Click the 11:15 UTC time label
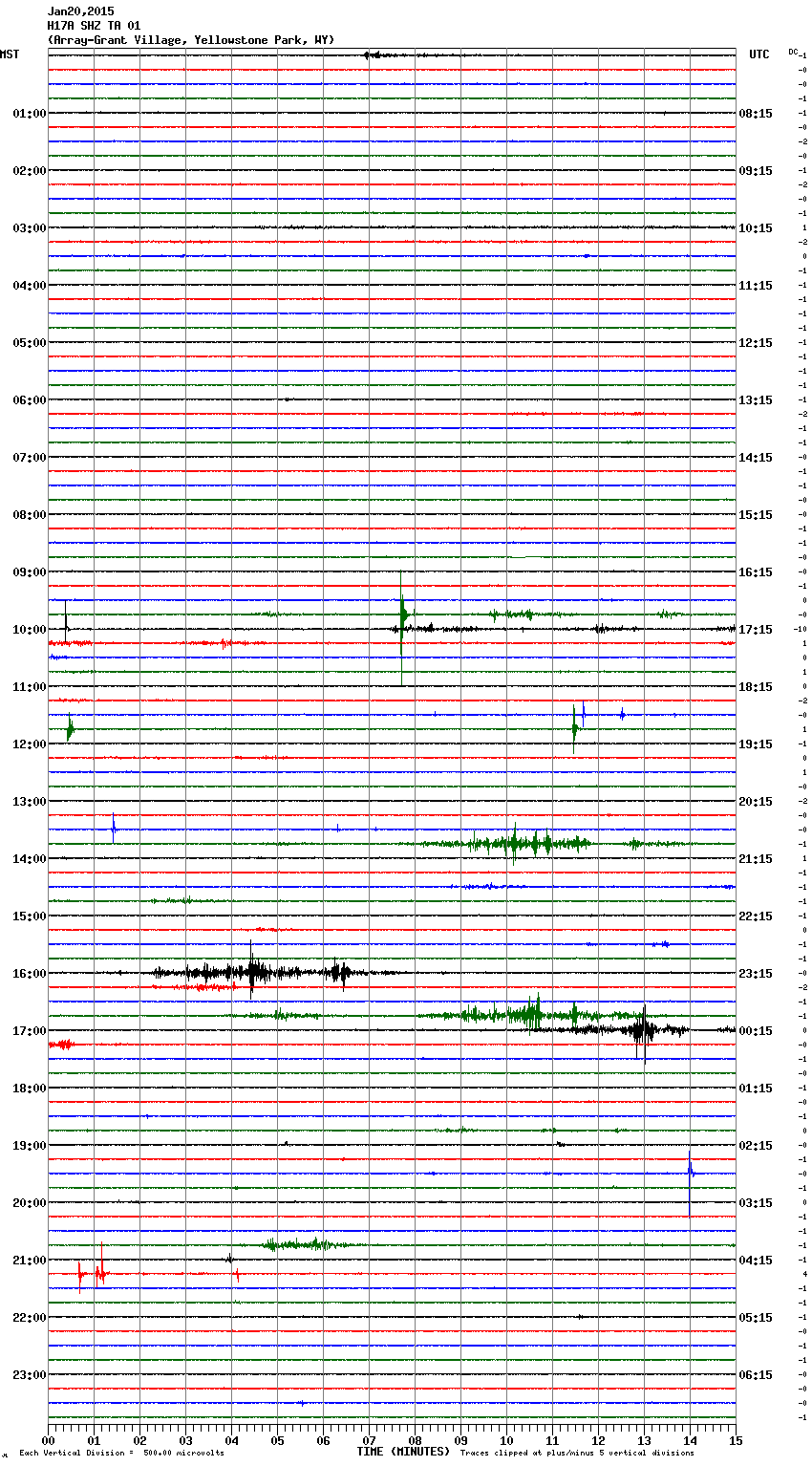Viewport: 812px width, 1466px height. (x=756, y=286)
